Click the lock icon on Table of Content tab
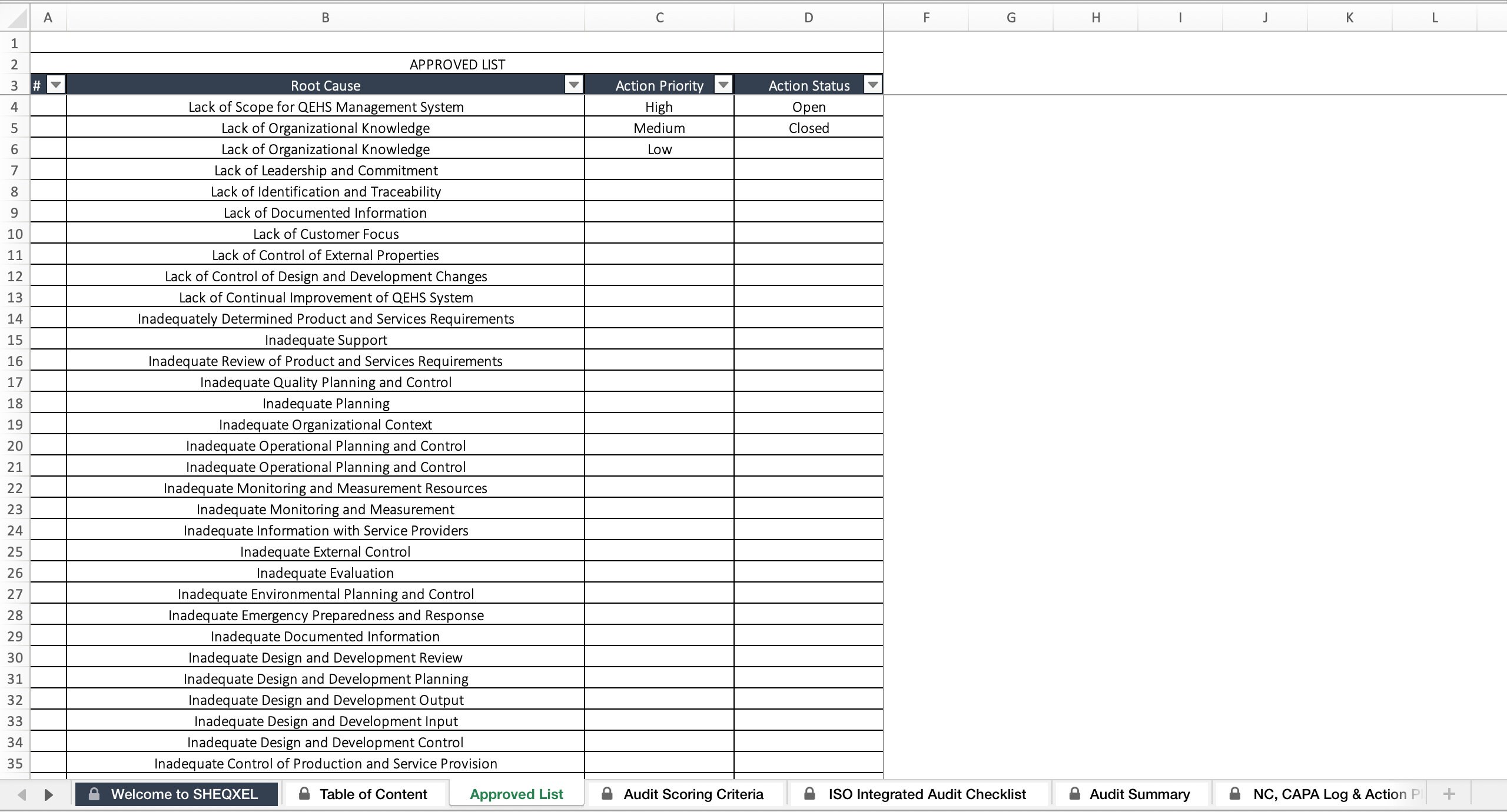The image size is (1507, 812). coord(304,794)
